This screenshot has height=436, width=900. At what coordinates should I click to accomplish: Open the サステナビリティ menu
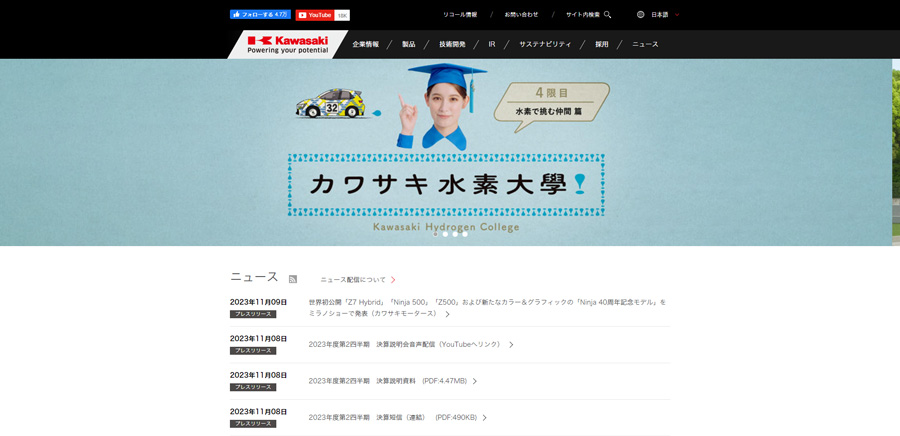click(545, 44)
